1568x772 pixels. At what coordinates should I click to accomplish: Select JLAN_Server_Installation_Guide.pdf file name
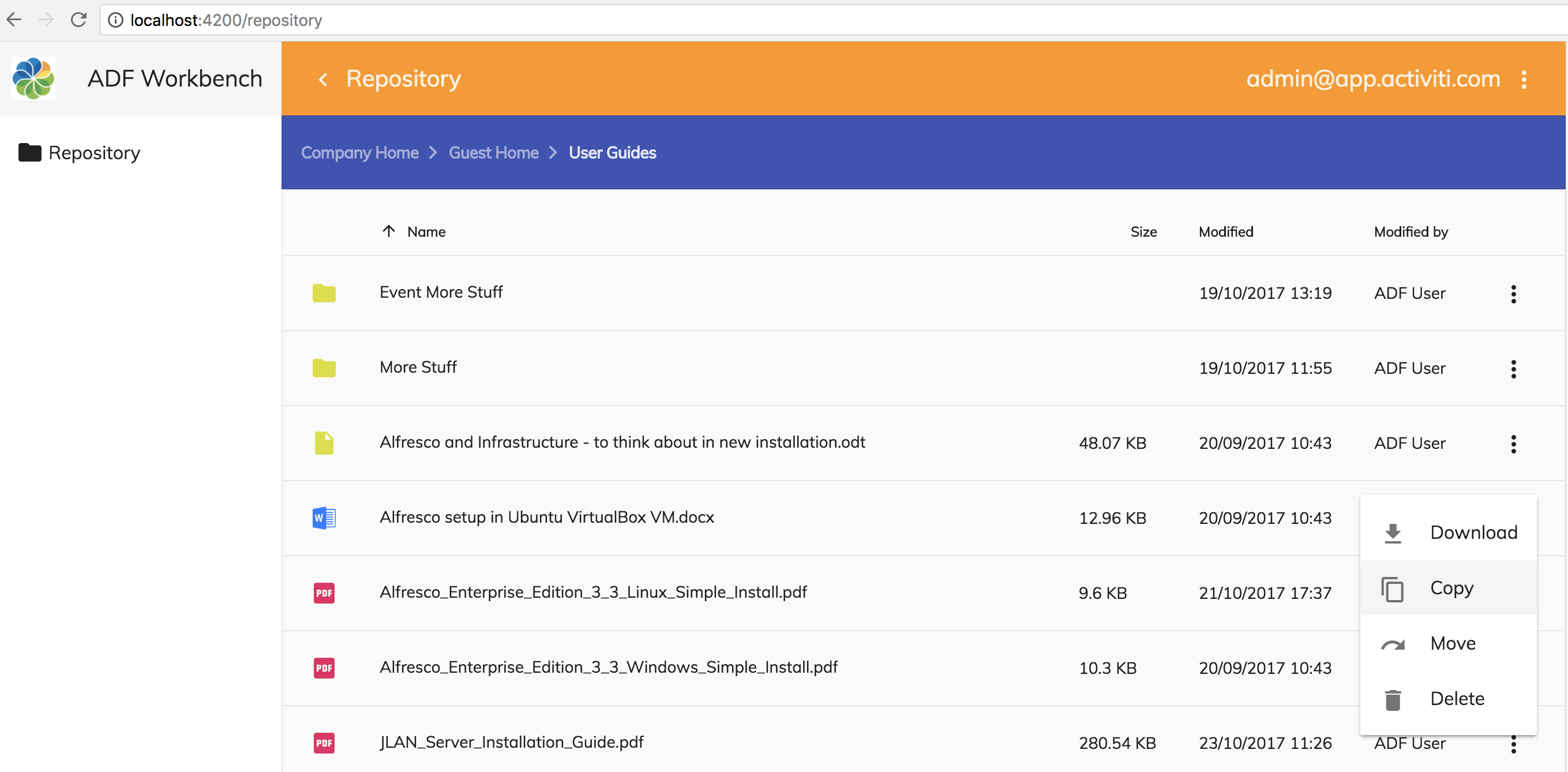(x=511, y=742)
